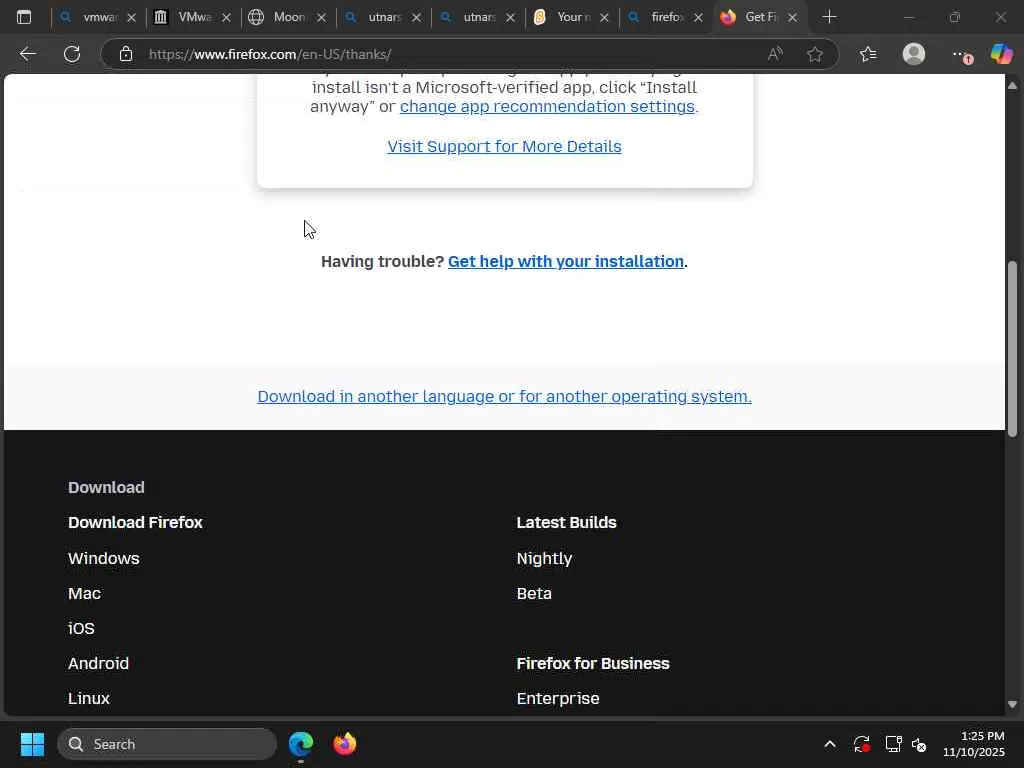
Task: Open the sync status tray icon
Action: [x=862, y=744]
